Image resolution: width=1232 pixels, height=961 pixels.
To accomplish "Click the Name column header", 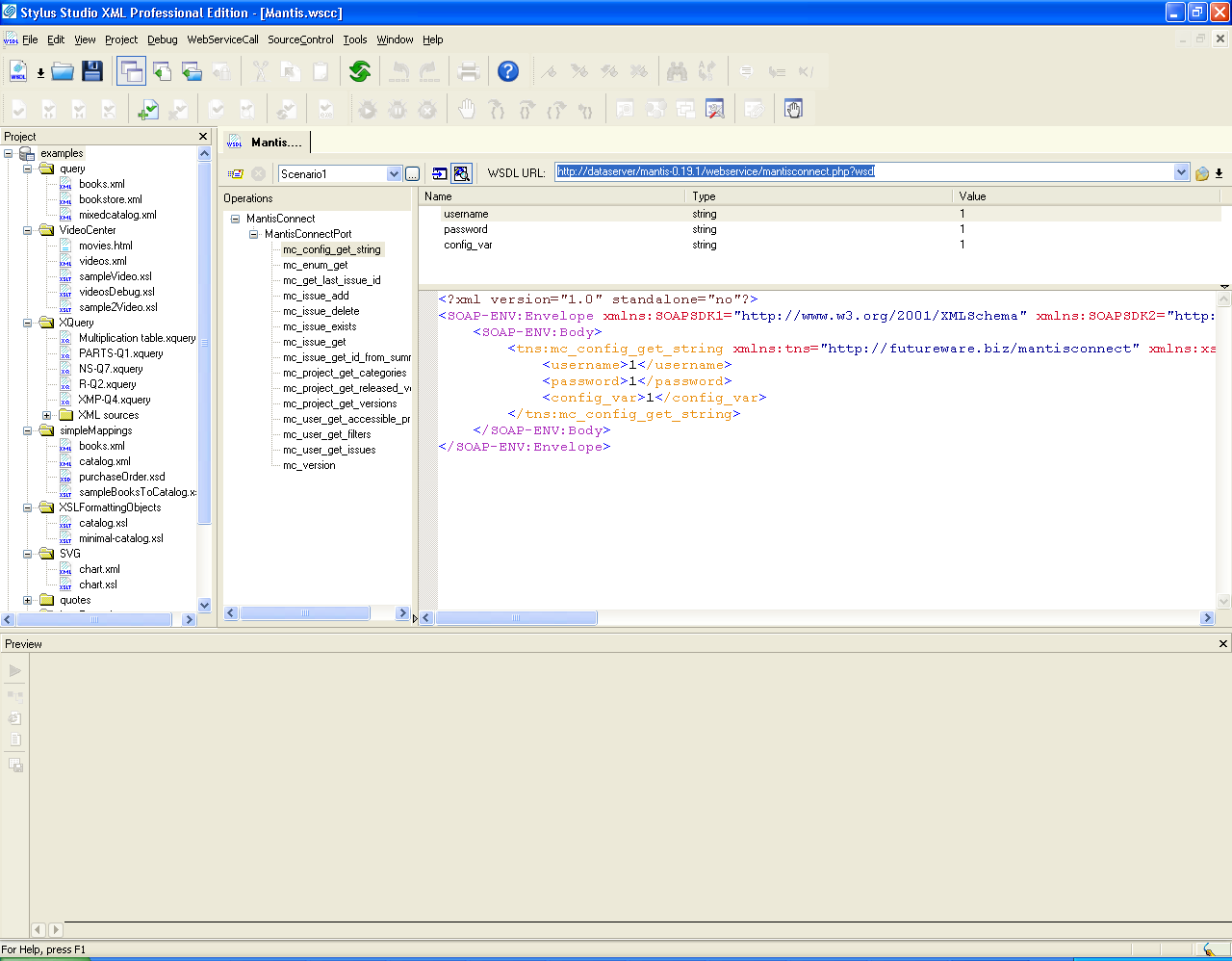I will (x=552, y=195).
